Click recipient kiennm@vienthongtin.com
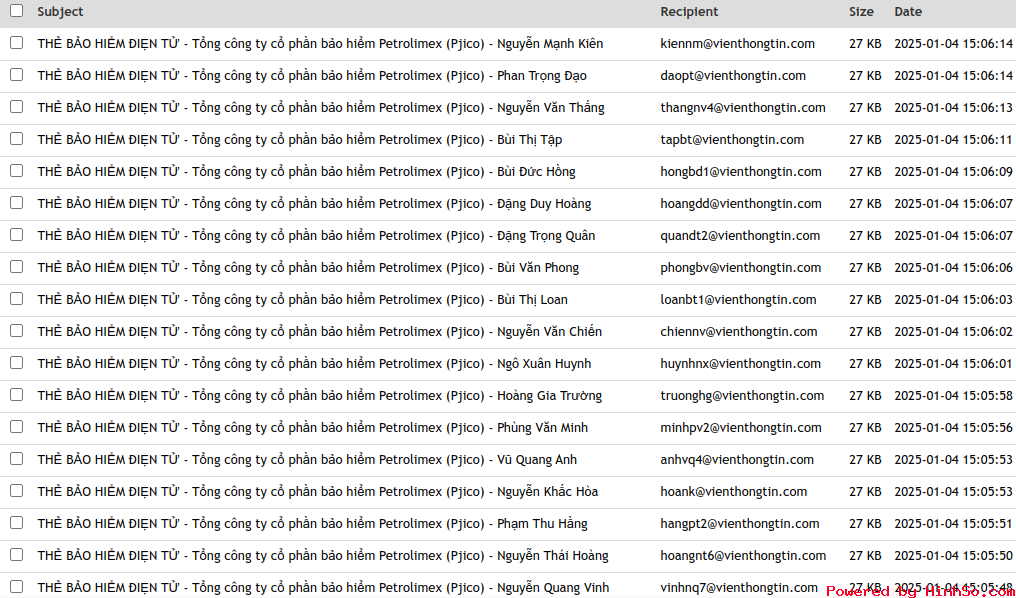1016x598 pixels. (x=737, y=44)
